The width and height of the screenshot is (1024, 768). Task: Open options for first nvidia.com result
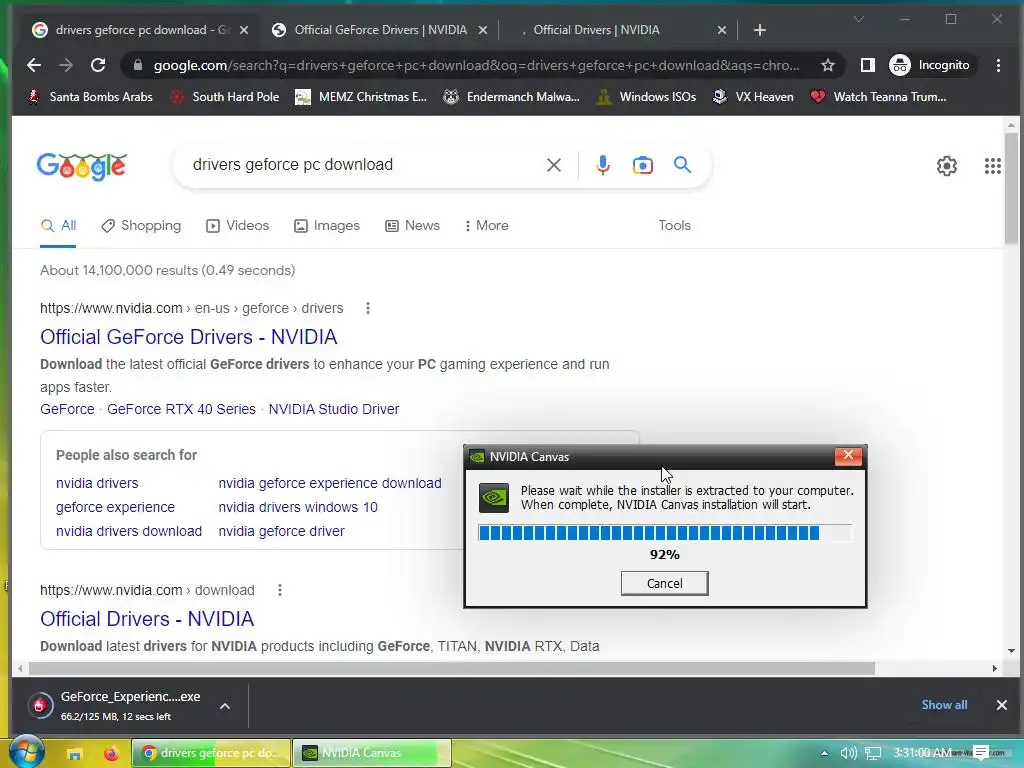tap(368, 308)
